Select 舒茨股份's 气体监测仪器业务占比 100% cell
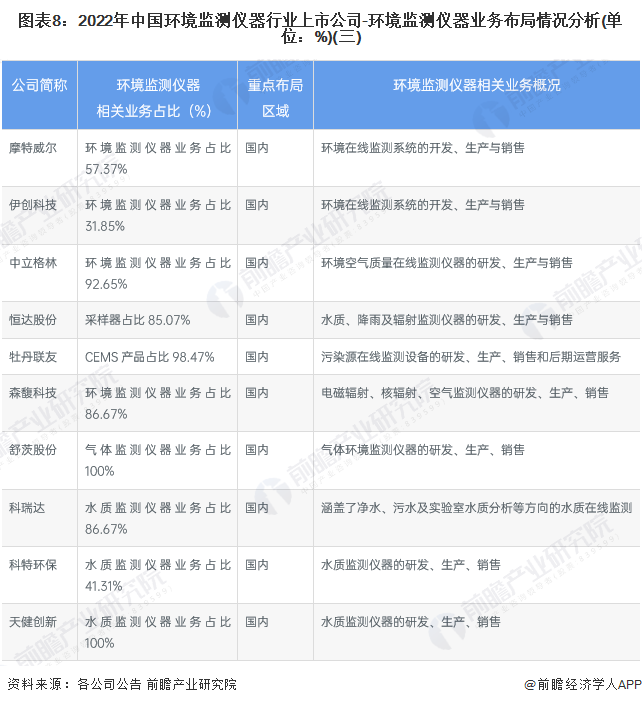Screen dimensions: 642x705 click(158, 461)
